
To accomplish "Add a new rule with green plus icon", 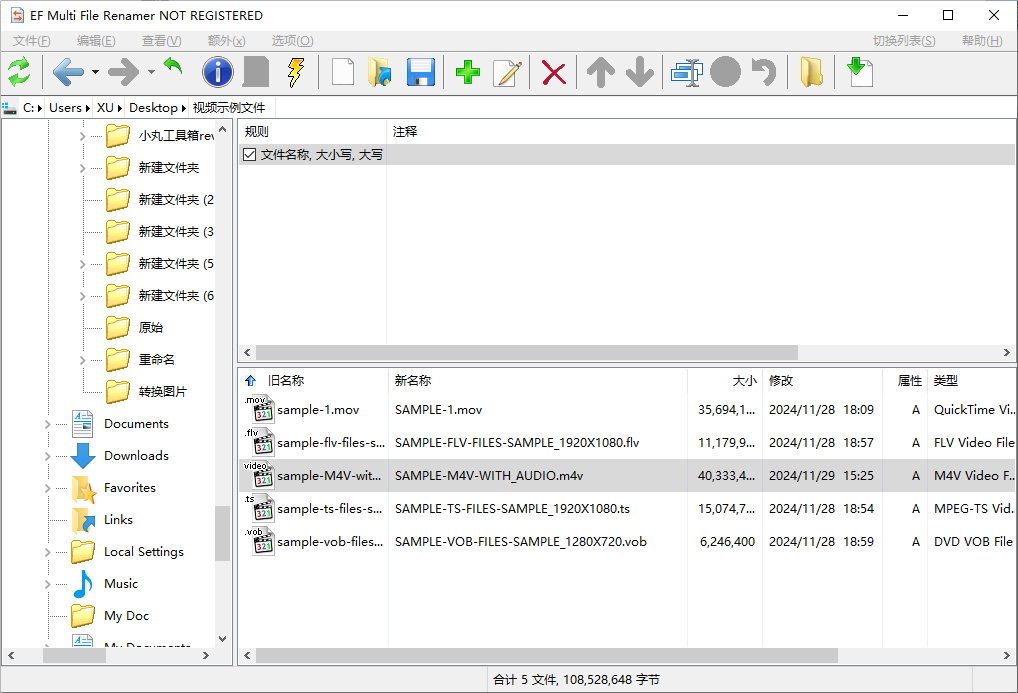I will (x=466, y=71).
